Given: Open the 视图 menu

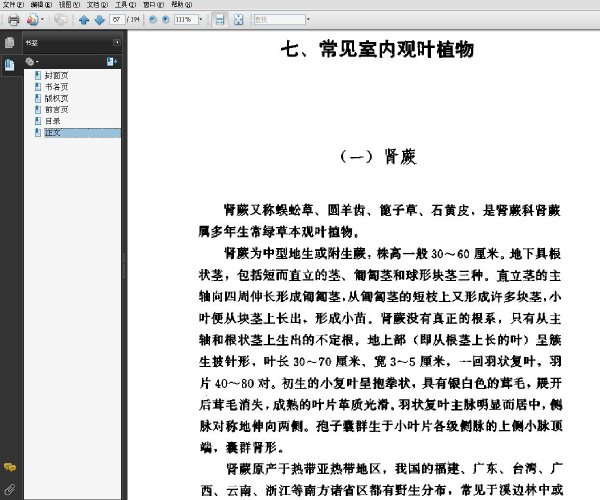Looking at the screenshot, I should tap(69, 5).
